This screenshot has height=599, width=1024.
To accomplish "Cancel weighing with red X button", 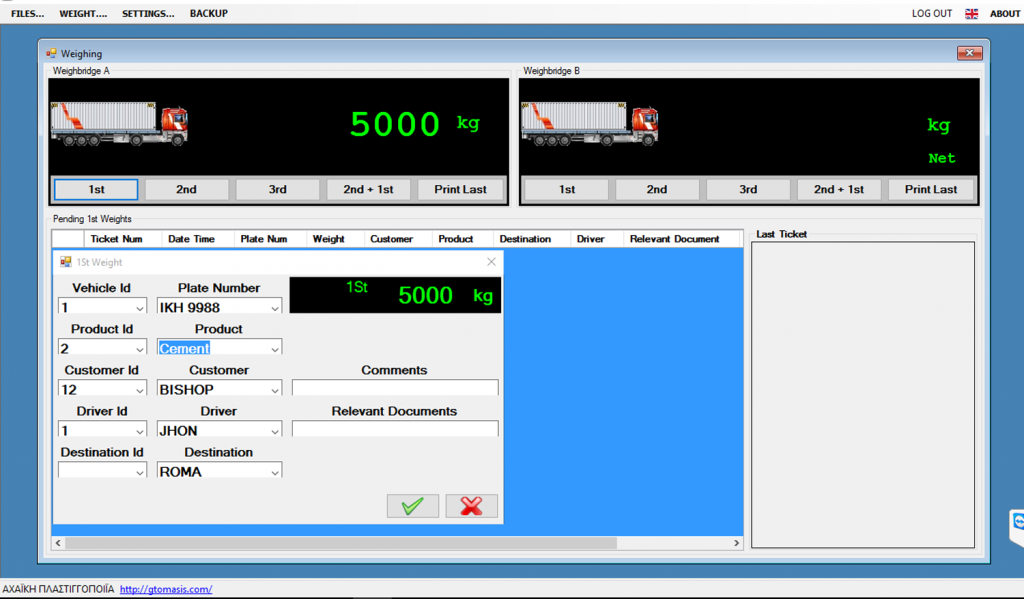I will pos(471,506).
